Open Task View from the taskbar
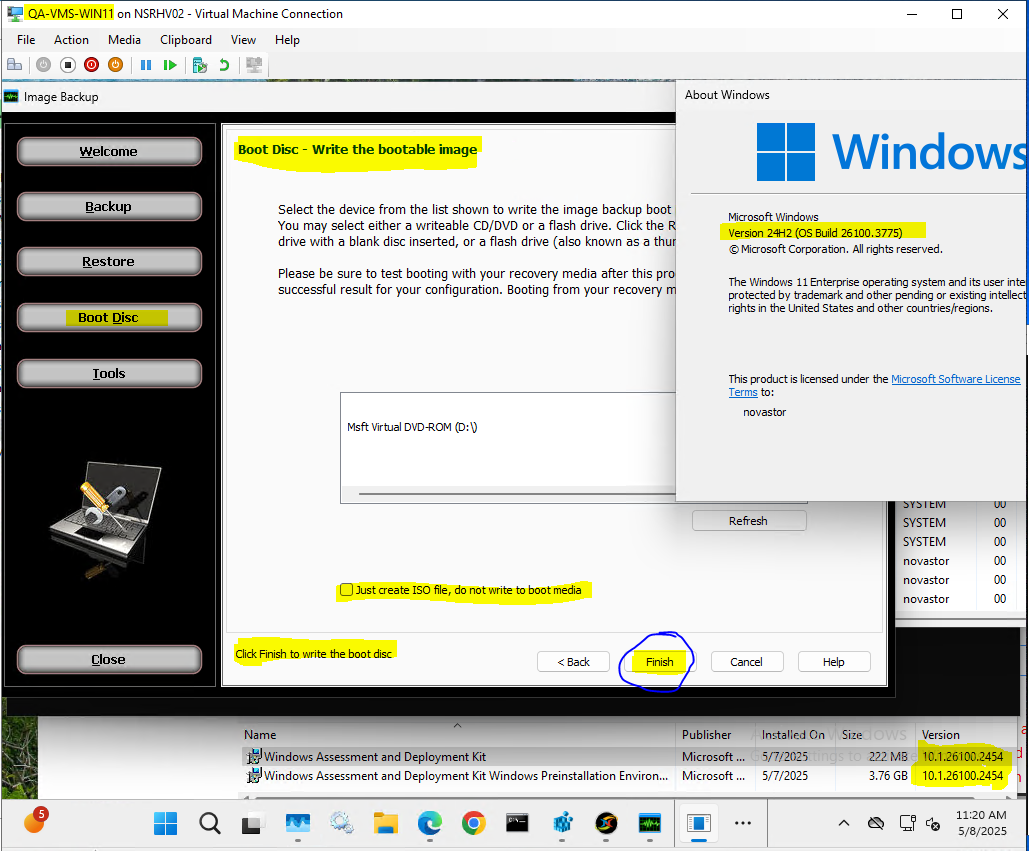 click(x=253, y=823)
